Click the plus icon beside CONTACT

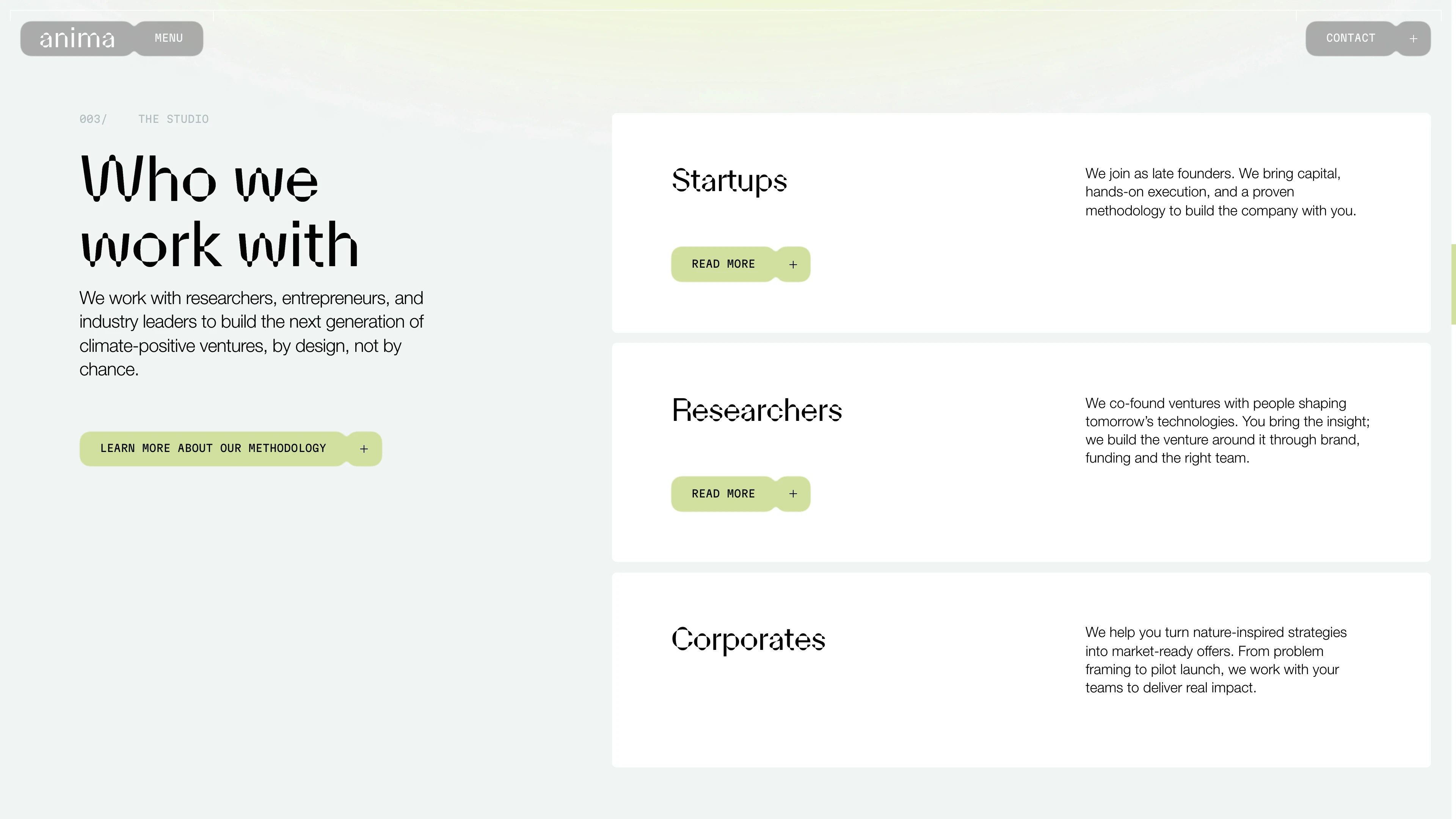[x=1413, y=38]
